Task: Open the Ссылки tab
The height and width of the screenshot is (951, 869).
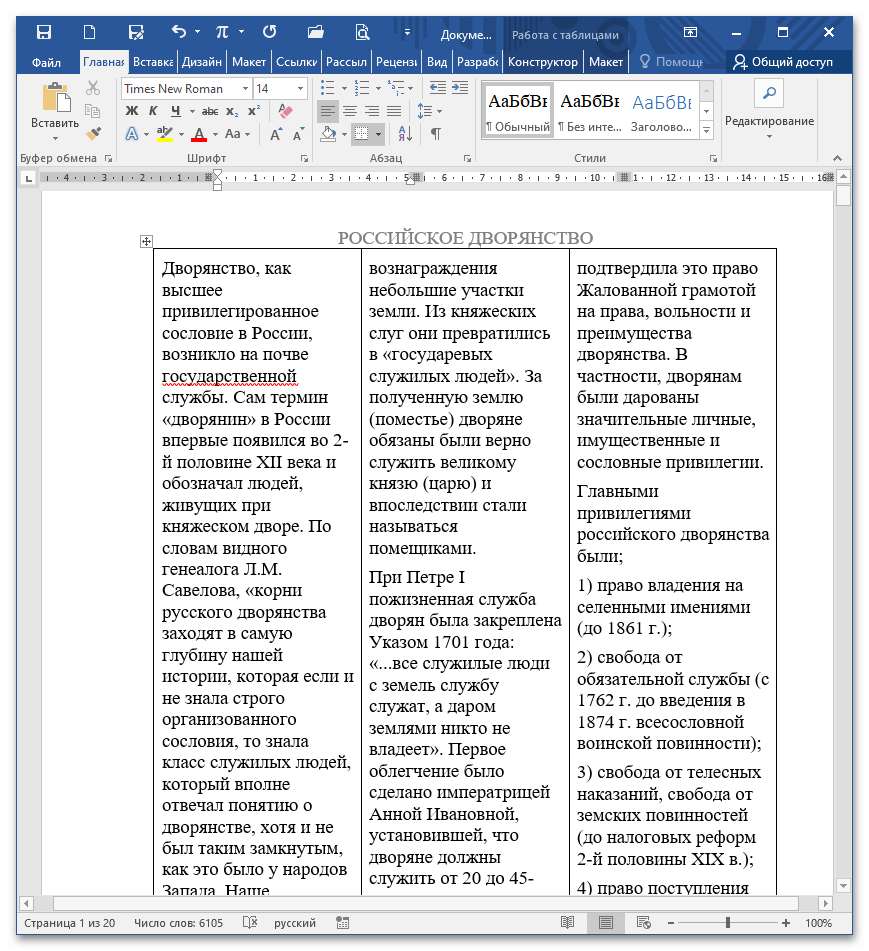Action: [297, 62]
